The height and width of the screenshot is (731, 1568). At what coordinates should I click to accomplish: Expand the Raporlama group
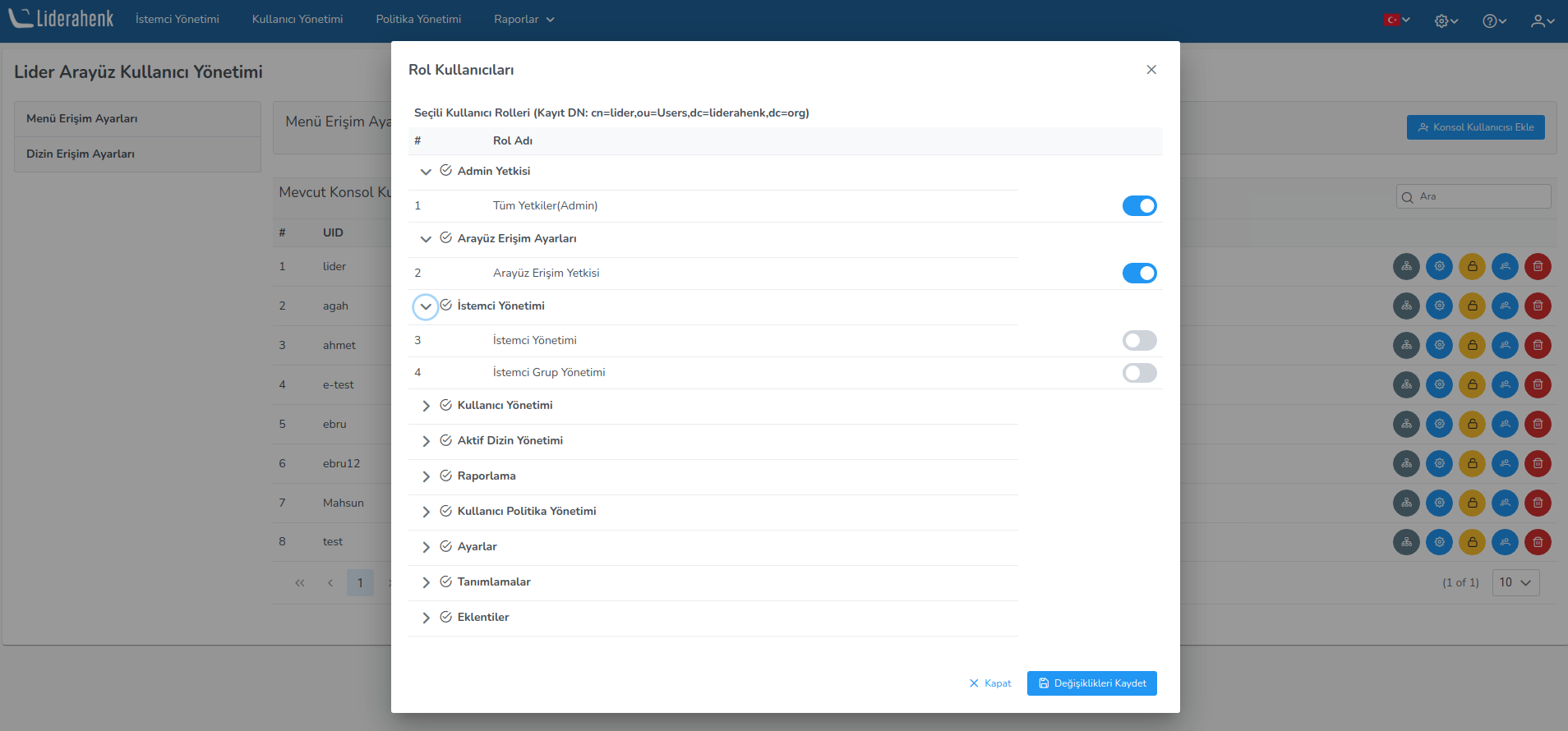426,476
